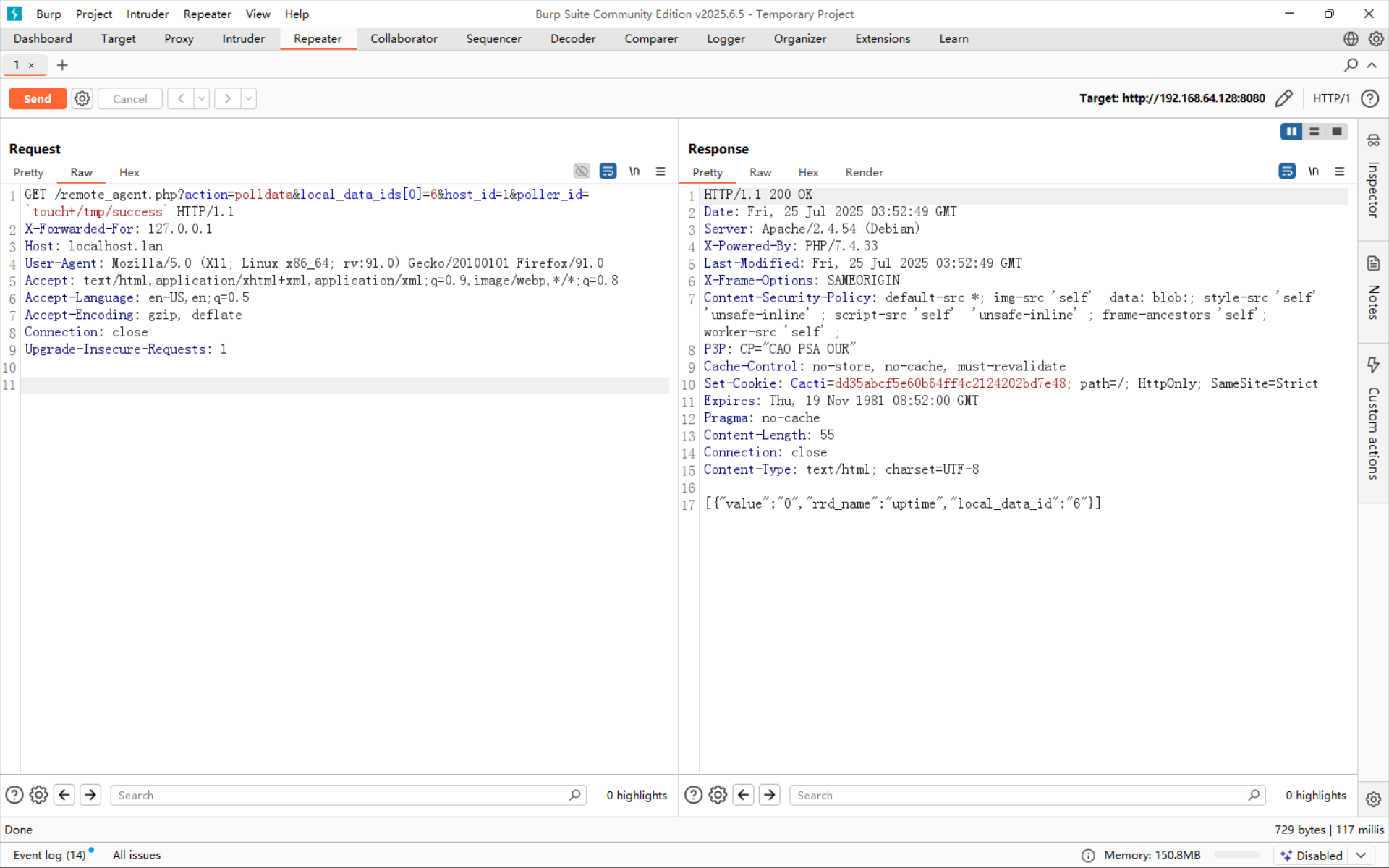Switch to the Proxy tab
This screenshot has width=1389, height=868.
179,39
